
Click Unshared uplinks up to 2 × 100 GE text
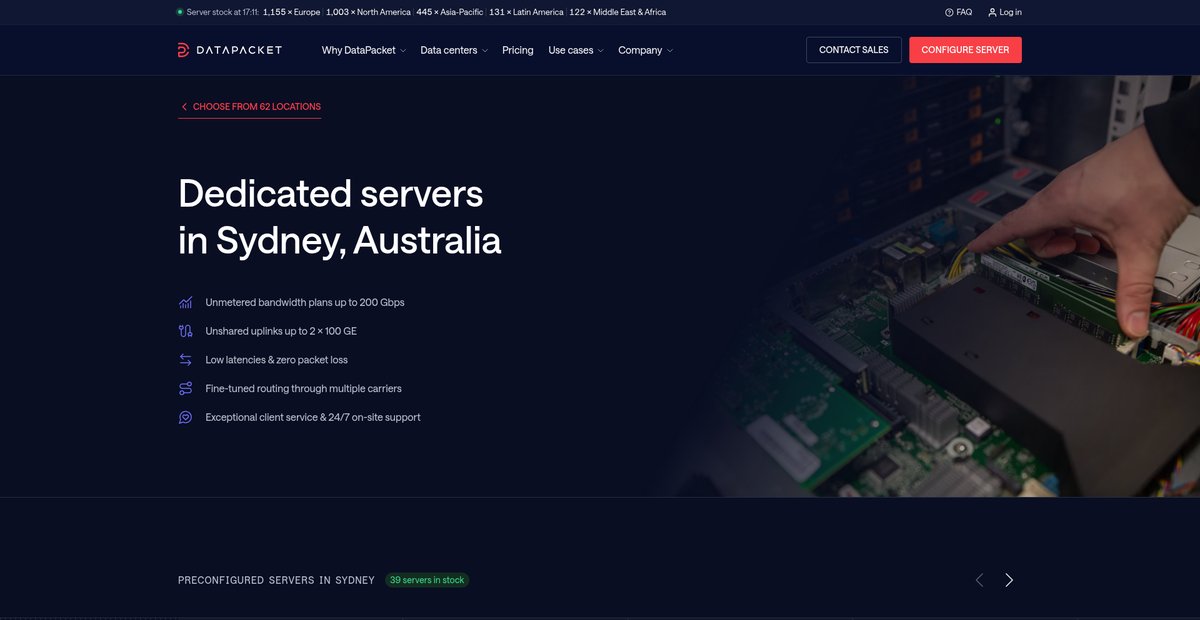(x=281, y=331)
